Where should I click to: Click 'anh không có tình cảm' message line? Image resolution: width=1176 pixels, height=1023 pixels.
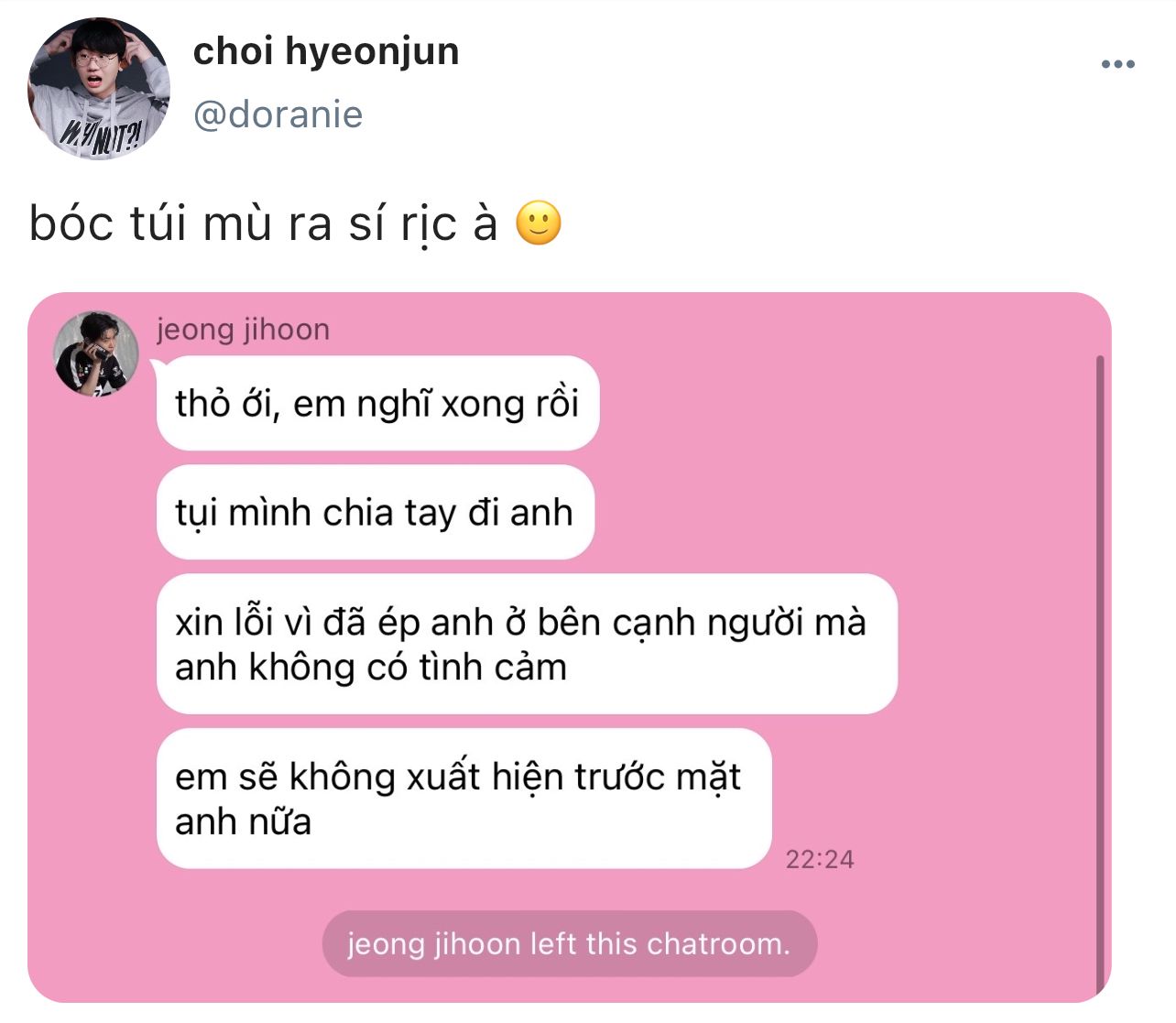click(371, 667)
